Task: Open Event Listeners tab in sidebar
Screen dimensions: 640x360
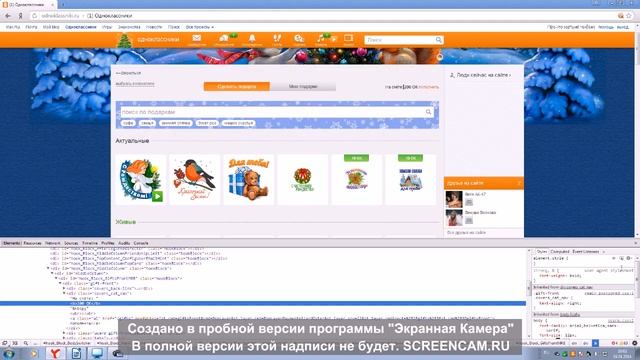Action: (x=586, y=252)
